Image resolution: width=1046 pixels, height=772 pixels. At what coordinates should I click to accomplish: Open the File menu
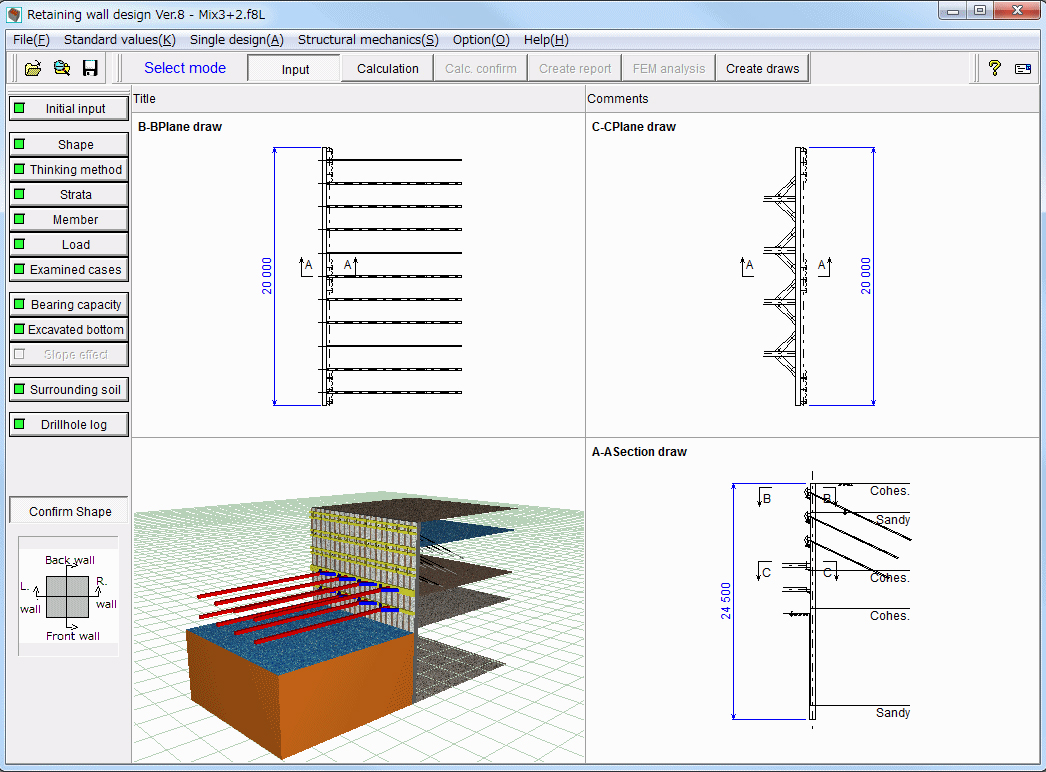click(x=31, y=40)
